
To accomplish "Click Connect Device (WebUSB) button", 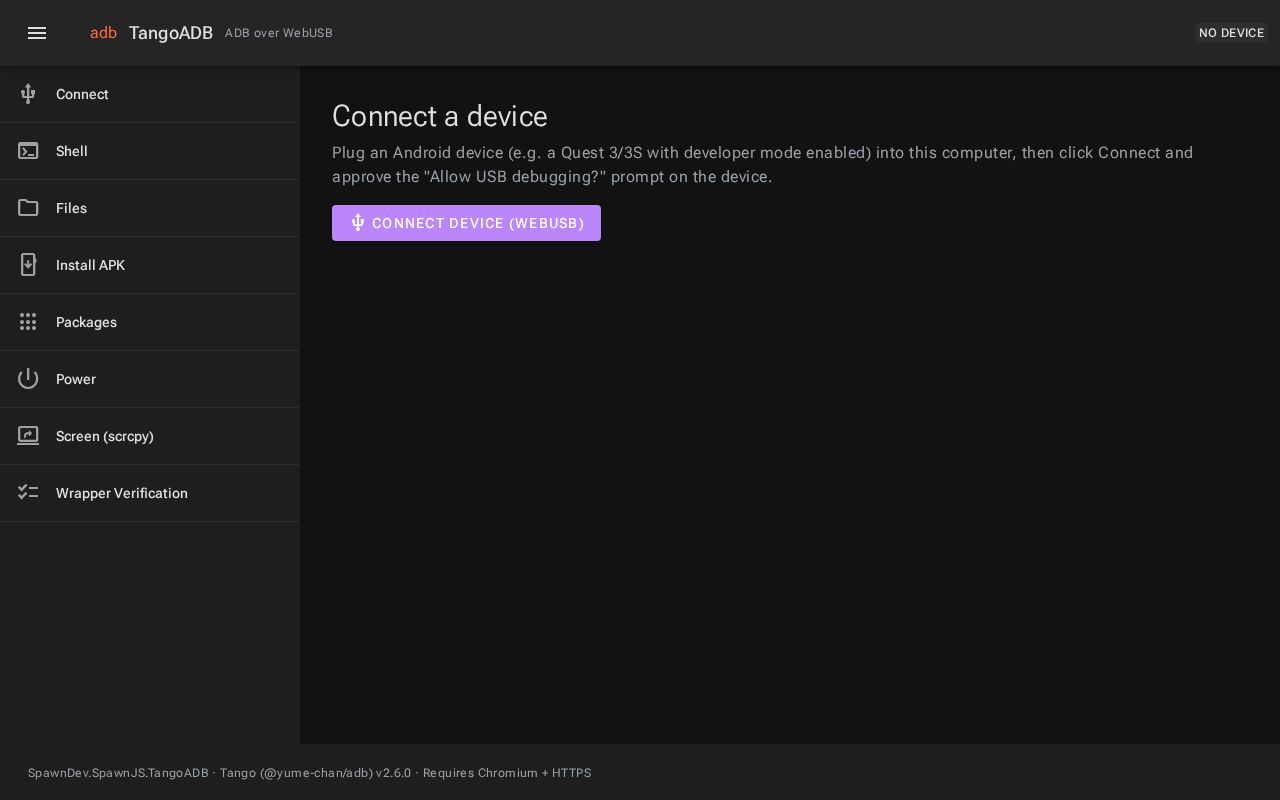I will (x=466, y=223).
